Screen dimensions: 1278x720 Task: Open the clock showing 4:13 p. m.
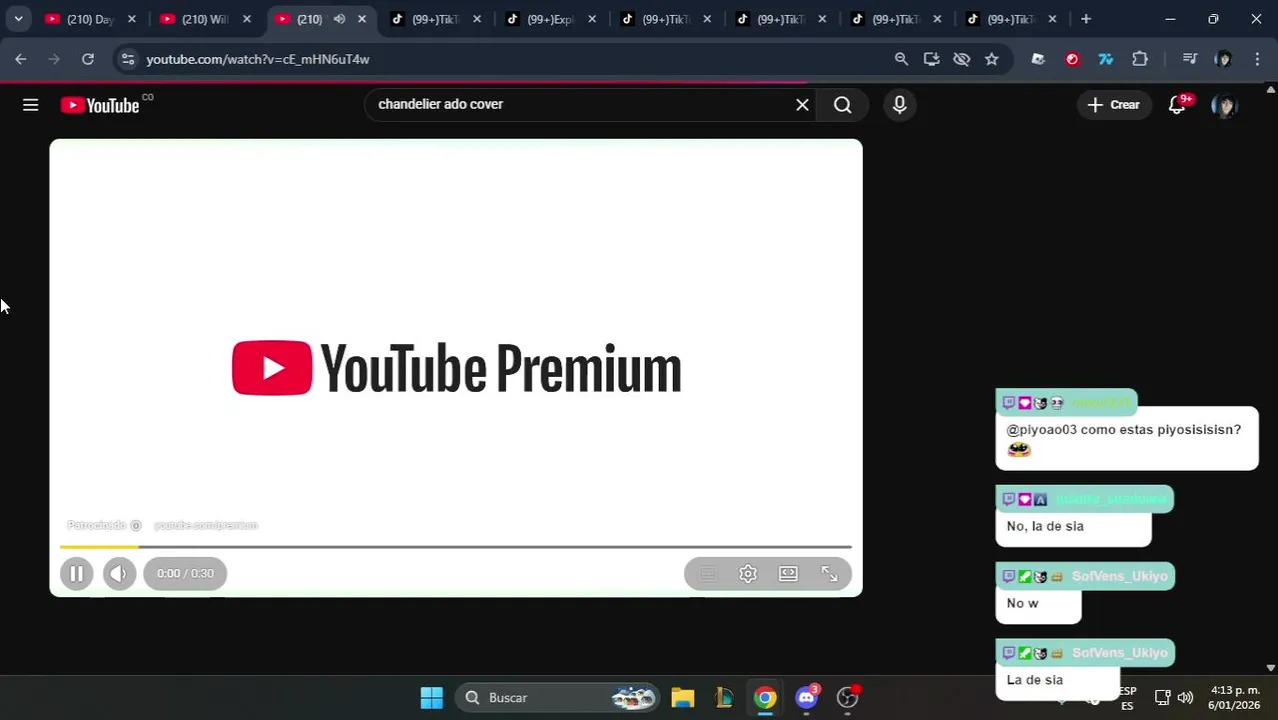(1235, 698)
